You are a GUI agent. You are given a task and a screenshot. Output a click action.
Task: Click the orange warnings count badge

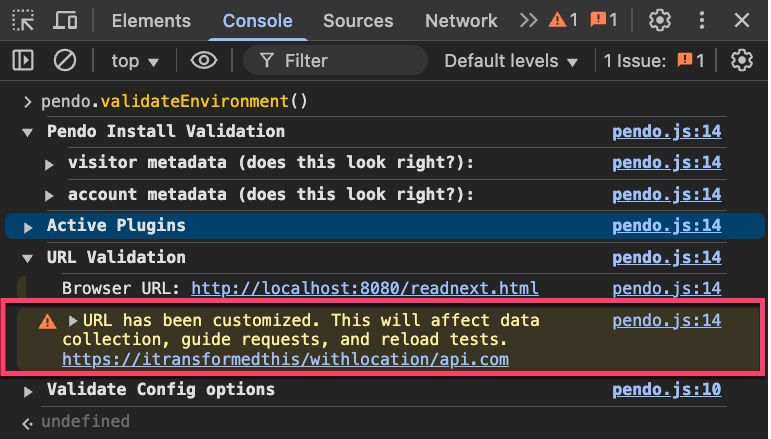tap(564, 20)
